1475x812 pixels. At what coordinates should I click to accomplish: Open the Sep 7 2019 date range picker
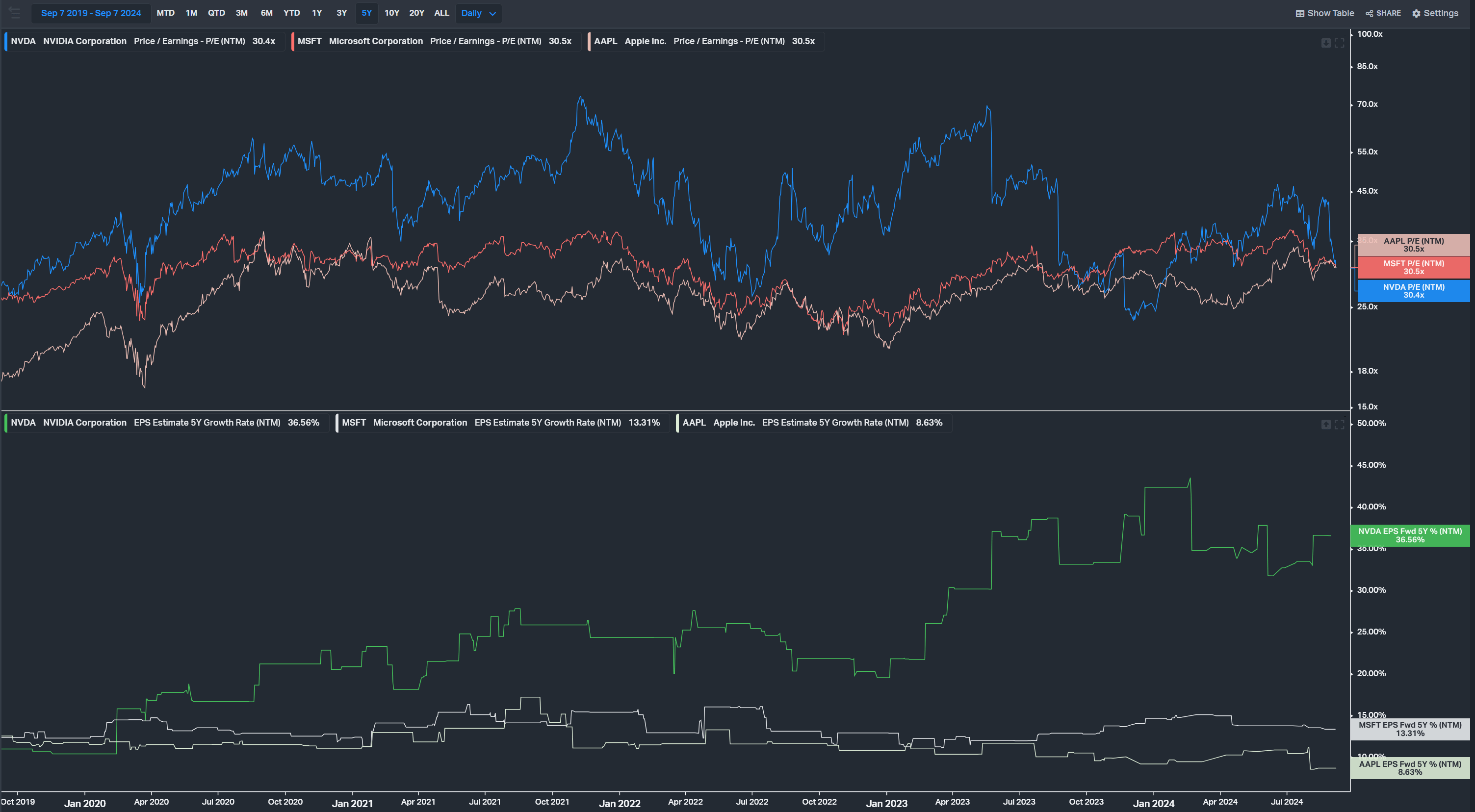click(x=91, y=13)
